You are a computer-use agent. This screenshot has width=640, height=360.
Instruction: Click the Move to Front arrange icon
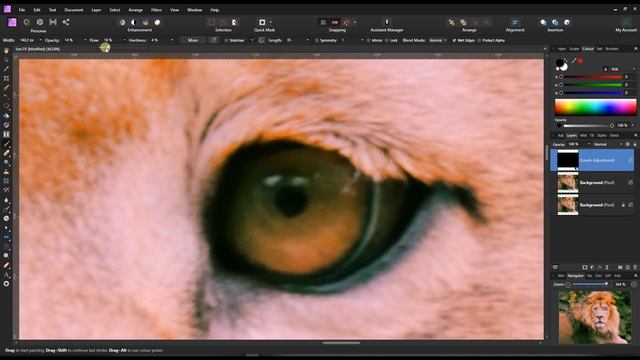pyautogui.click(x=451, y=22)
